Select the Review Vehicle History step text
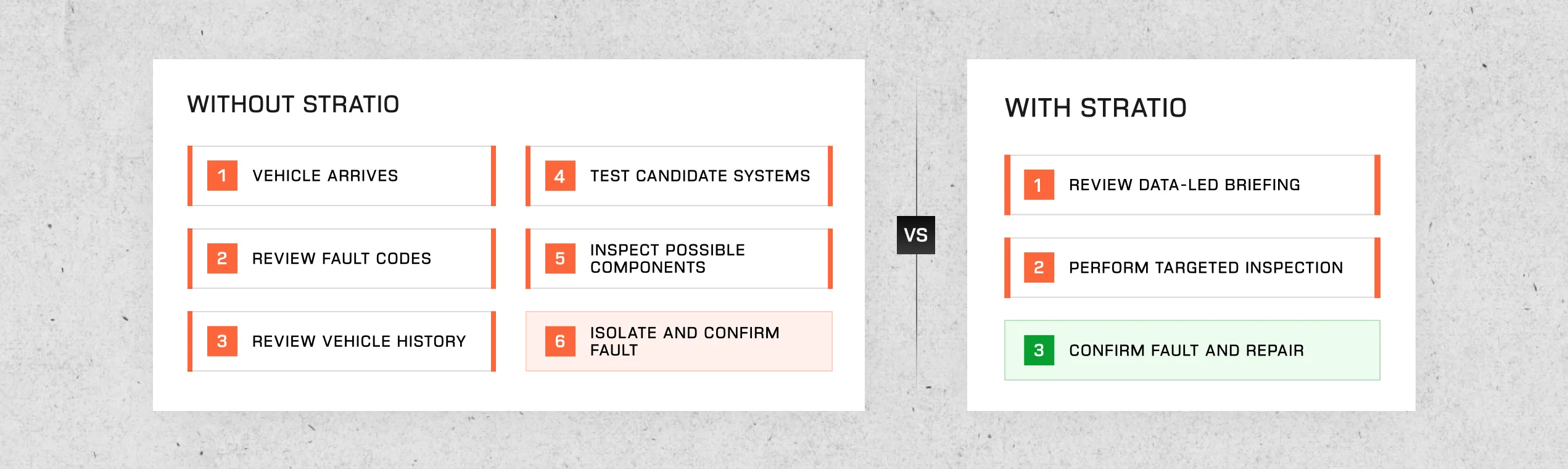Screen dimensions: 1568x469 point(359,341)
